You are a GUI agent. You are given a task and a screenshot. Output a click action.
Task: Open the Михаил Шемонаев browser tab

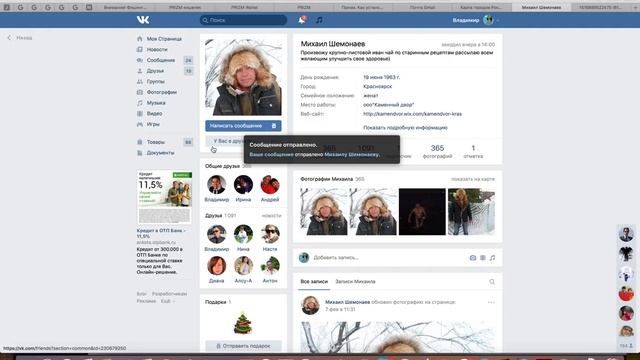[x=541, y=7]
